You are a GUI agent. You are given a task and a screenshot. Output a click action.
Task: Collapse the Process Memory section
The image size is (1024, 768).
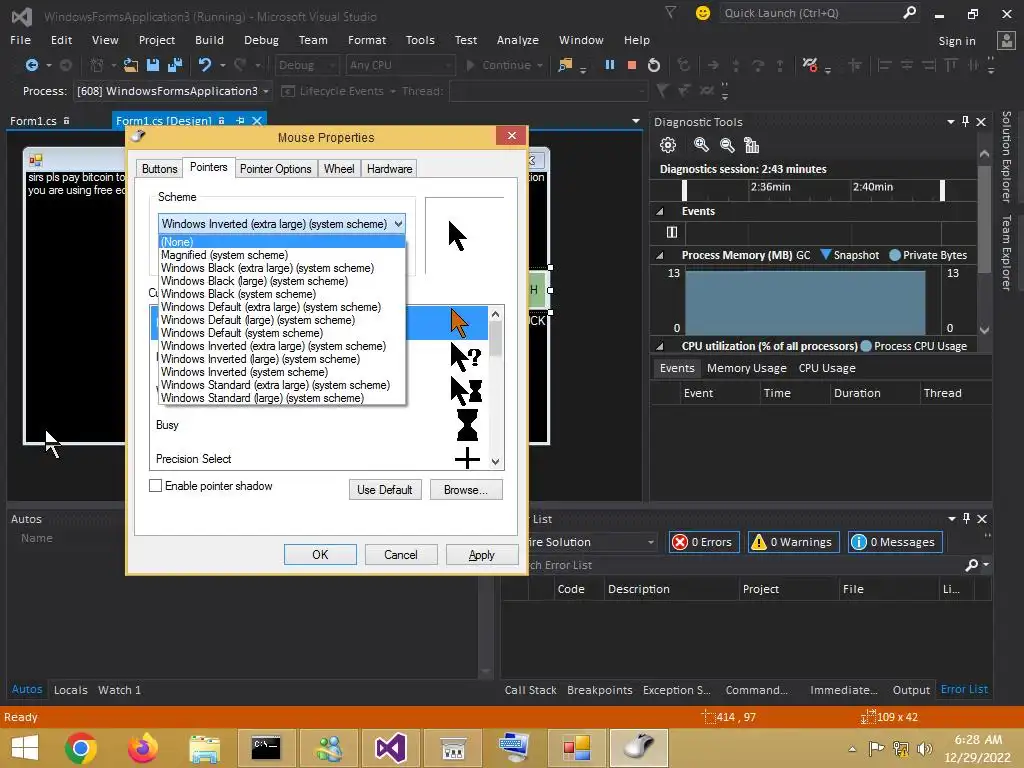[660, 255]
